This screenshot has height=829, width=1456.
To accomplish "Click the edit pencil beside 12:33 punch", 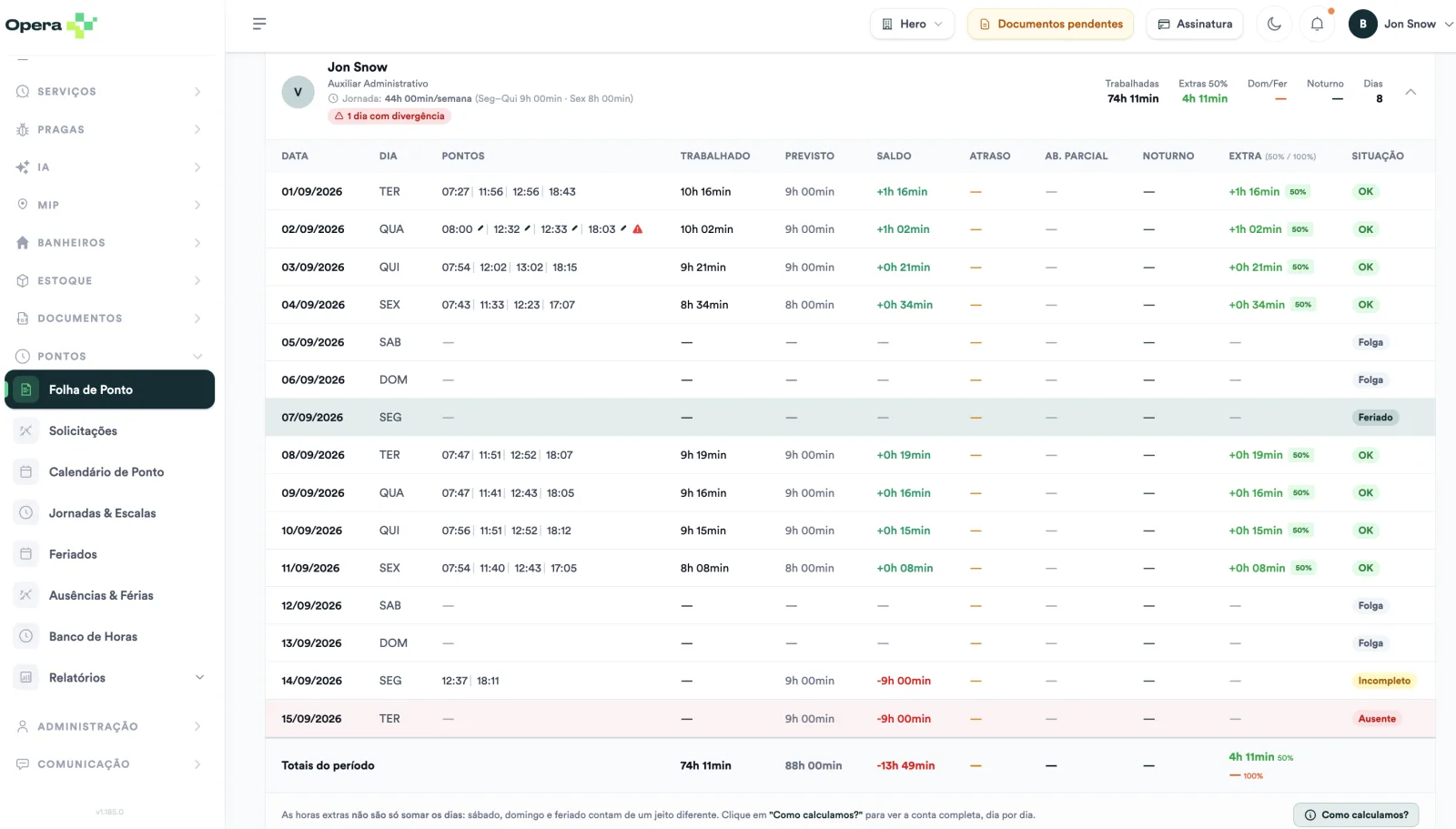I will pos(575,228).
